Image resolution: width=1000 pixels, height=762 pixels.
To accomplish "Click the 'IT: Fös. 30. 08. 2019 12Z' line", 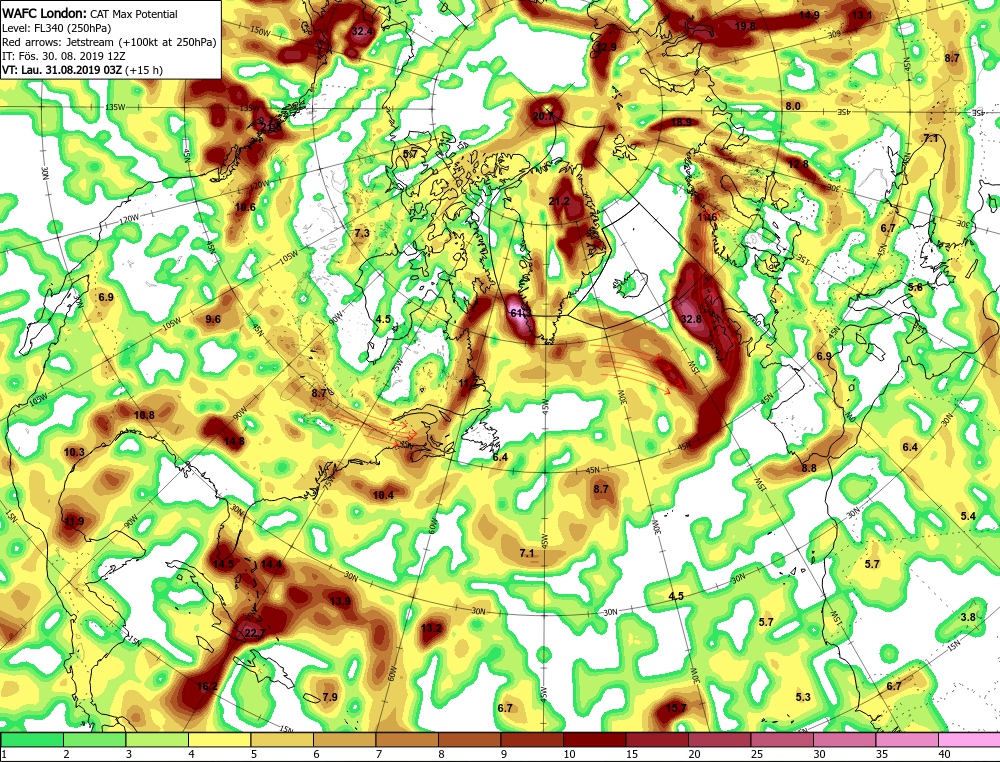I will [63, 56].
